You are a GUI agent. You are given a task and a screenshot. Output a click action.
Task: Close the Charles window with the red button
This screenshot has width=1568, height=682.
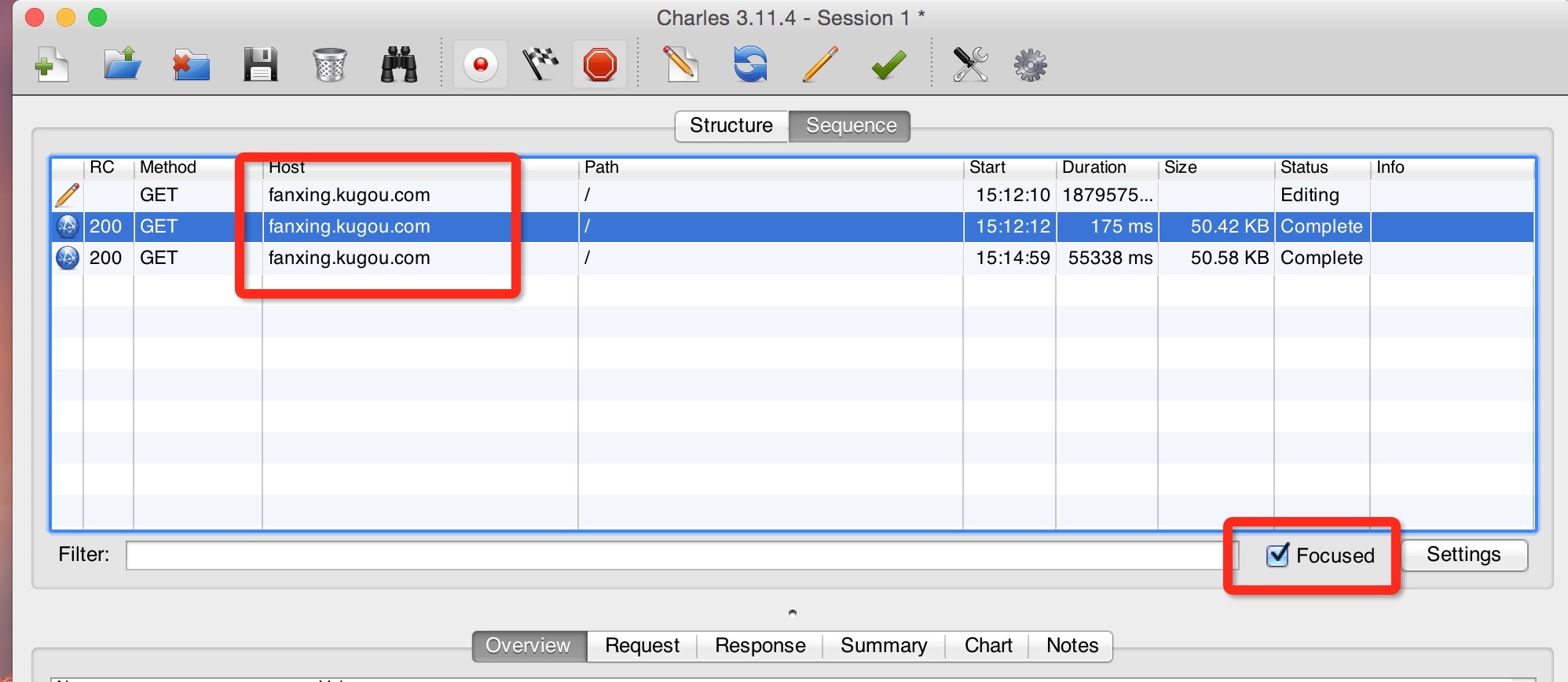click(35, 17)
